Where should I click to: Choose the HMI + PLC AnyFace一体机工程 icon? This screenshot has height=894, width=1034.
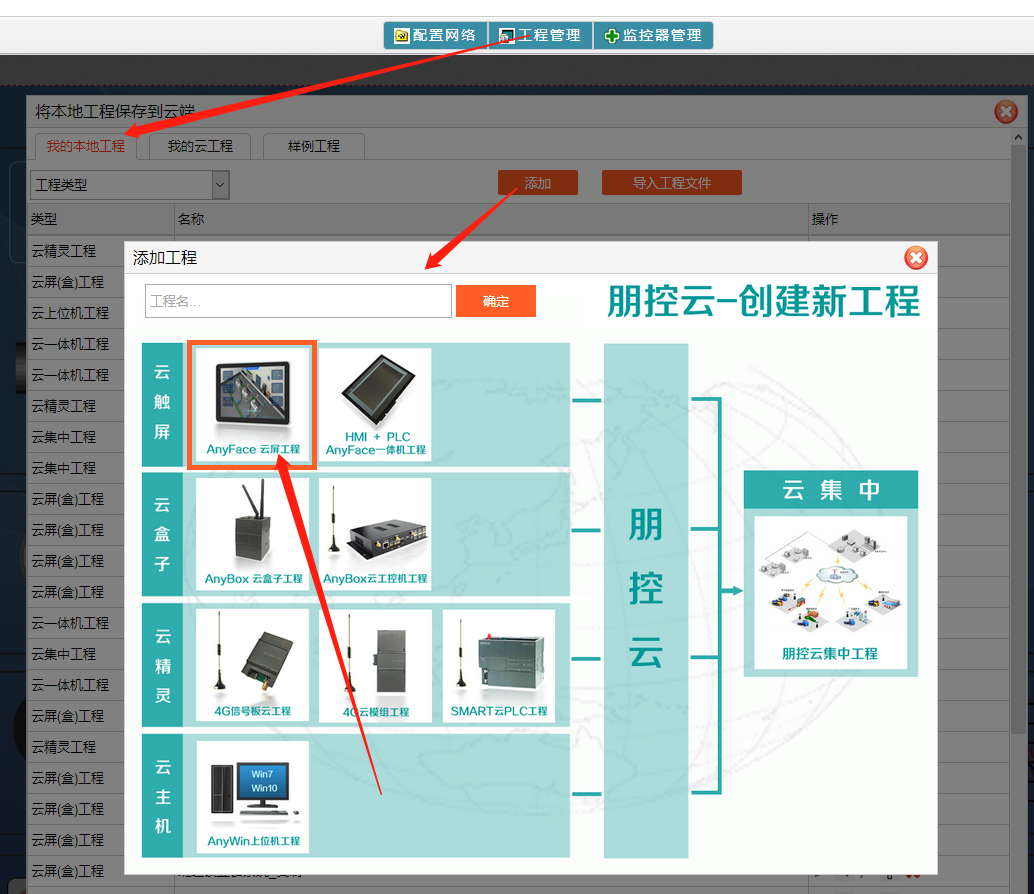tap(375, 402)
